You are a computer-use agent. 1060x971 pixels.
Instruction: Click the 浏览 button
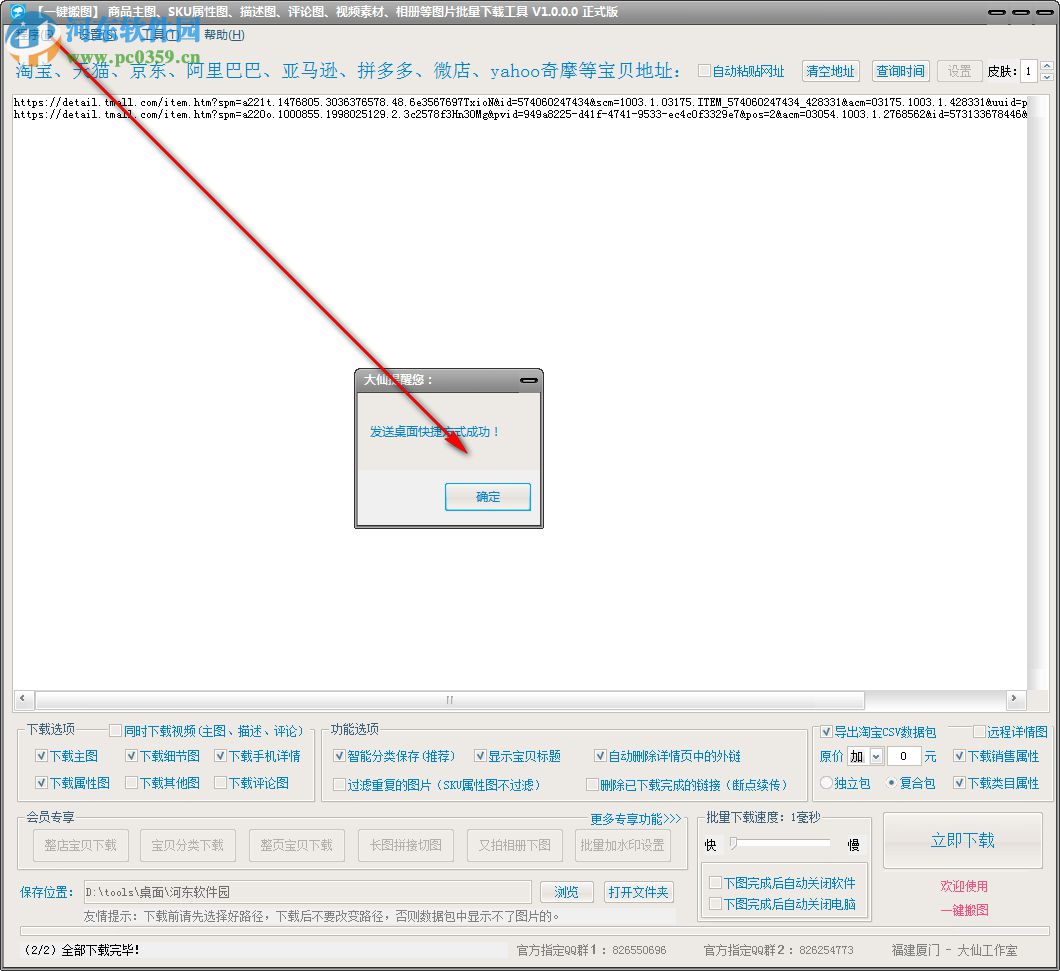coord(567,892)
